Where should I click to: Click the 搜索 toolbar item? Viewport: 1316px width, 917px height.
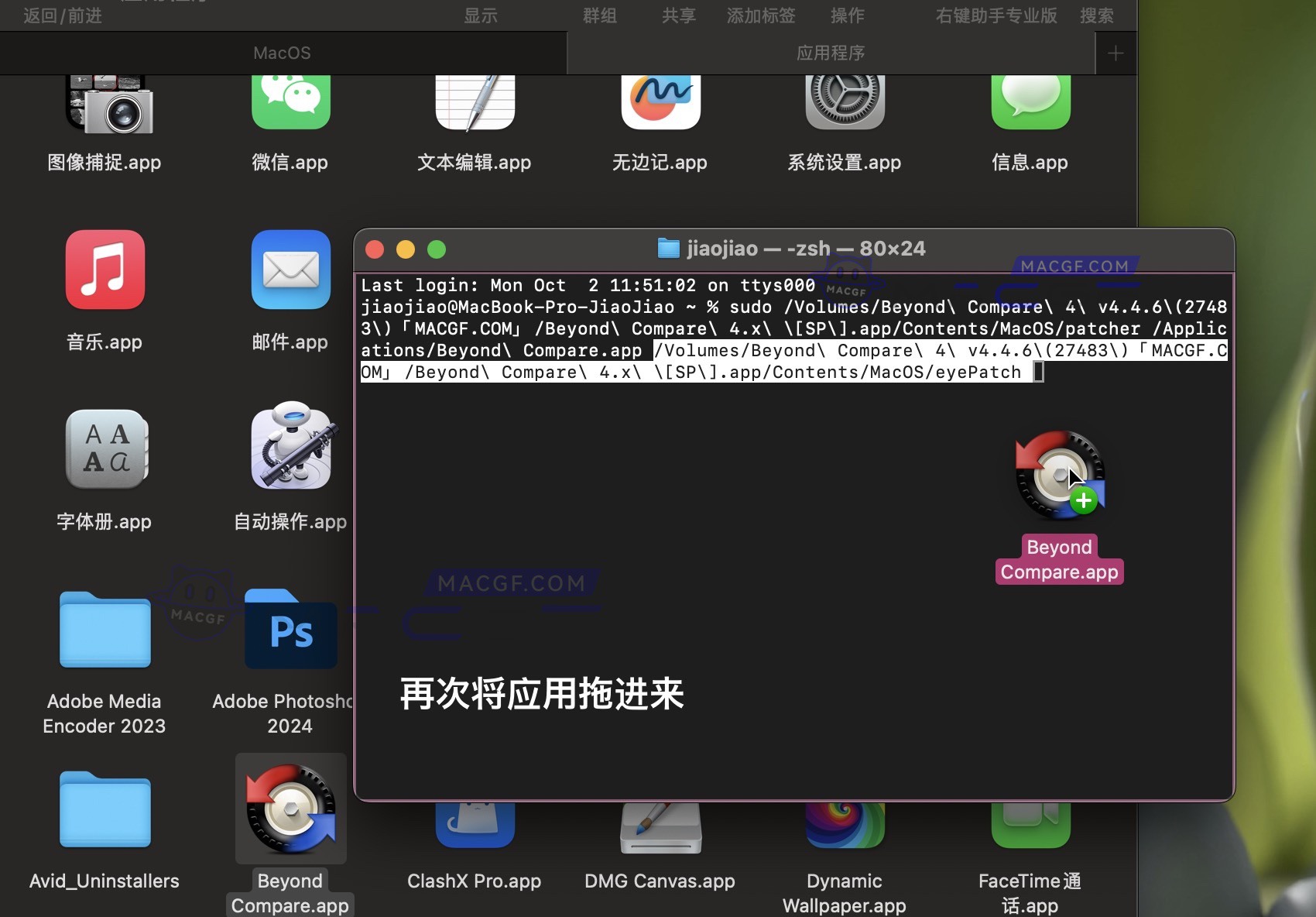point(1097,15)
